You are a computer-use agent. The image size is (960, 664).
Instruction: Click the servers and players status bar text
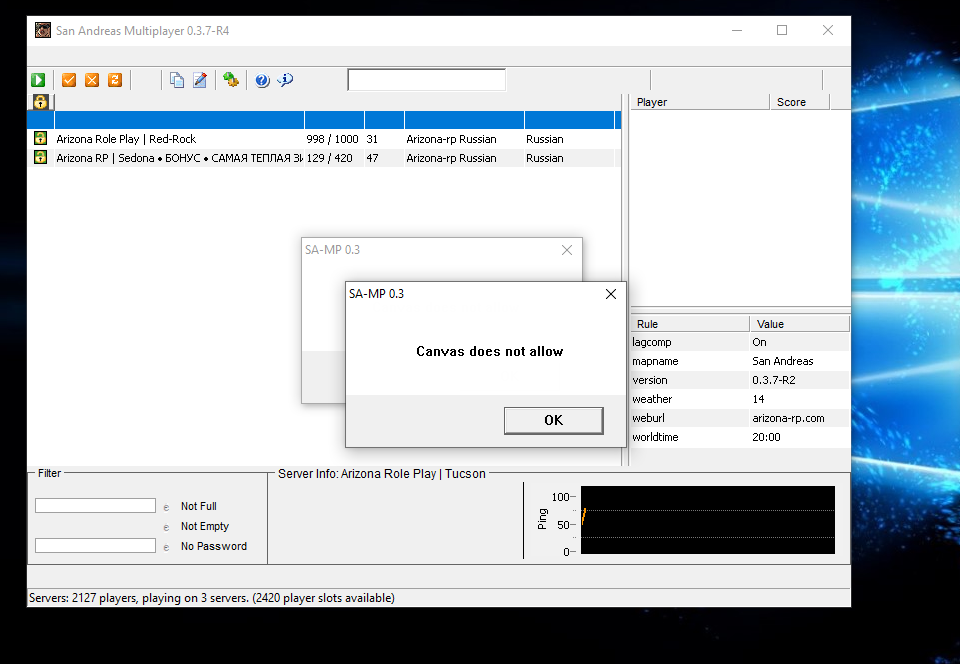[x=212, y=598]
